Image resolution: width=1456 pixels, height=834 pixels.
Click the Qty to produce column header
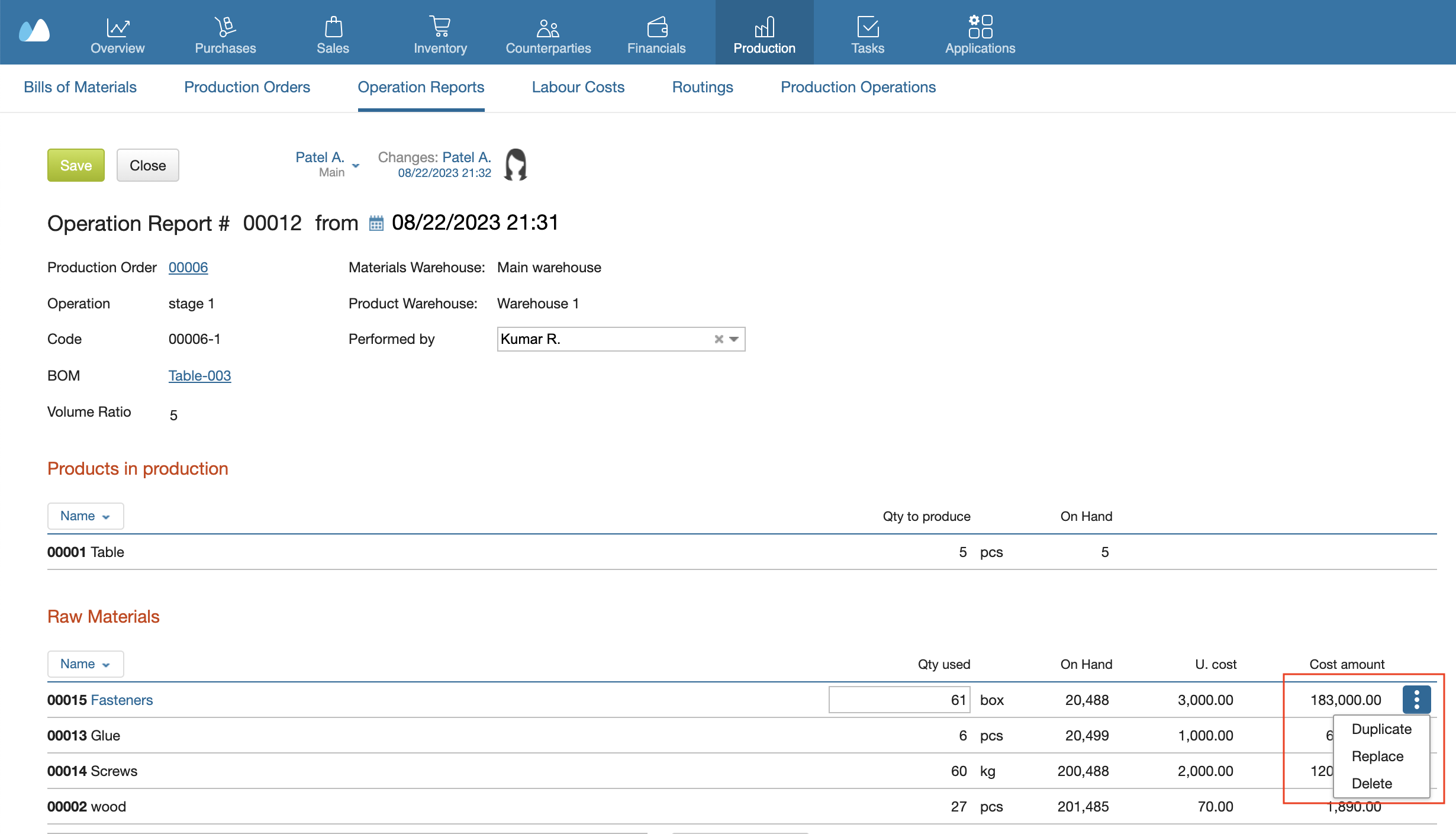(926, 516)
